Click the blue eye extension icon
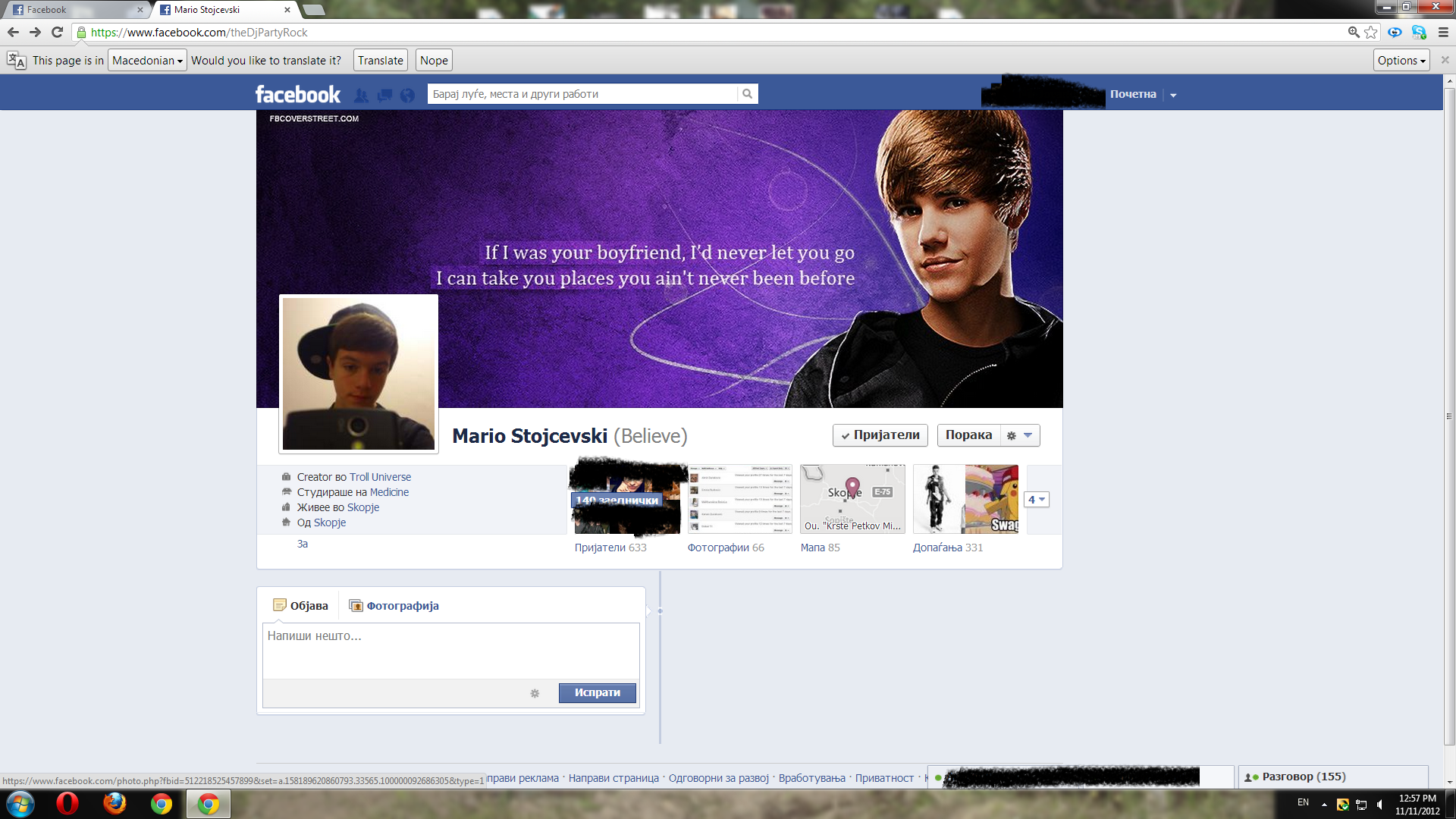The image size is (1456, 819). pyautogui.click(x=1395, y=32)
